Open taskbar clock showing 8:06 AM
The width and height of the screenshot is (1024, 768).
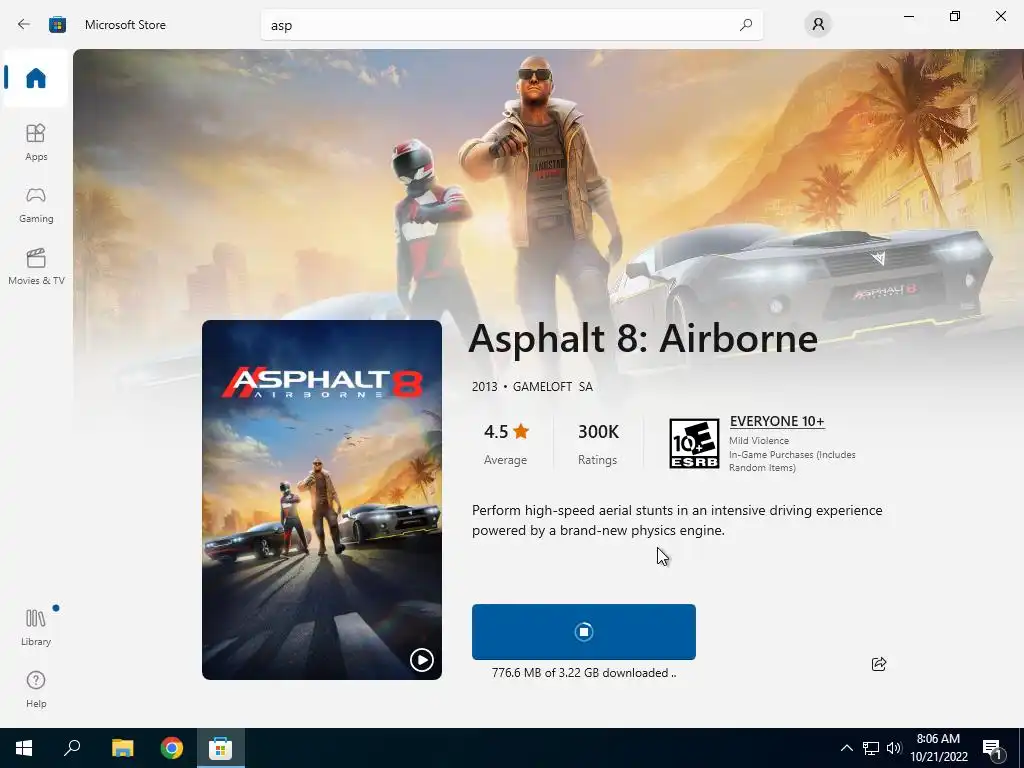coord(938,748)
